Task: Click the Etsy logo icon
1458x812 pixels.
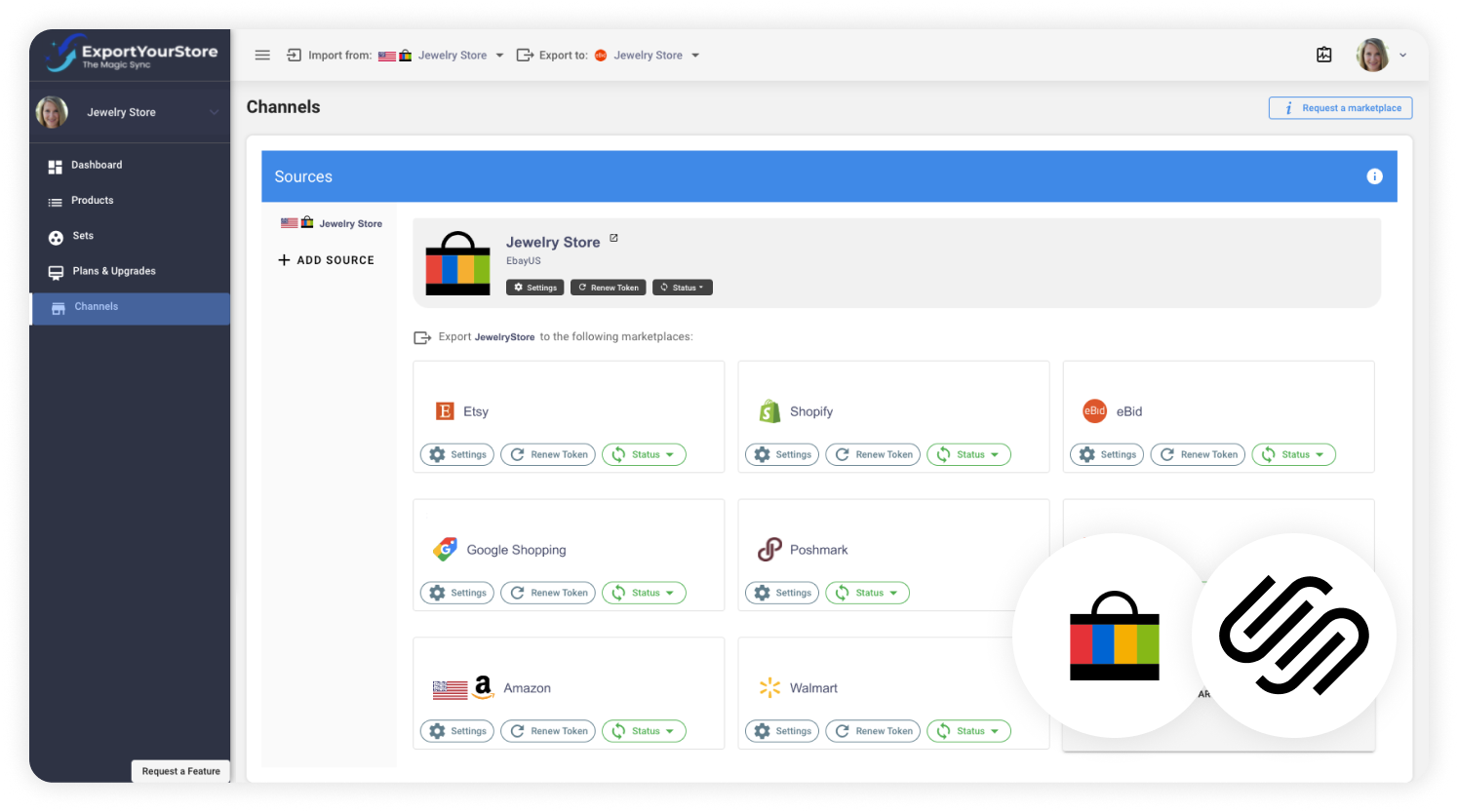Action: coord(445,411)
